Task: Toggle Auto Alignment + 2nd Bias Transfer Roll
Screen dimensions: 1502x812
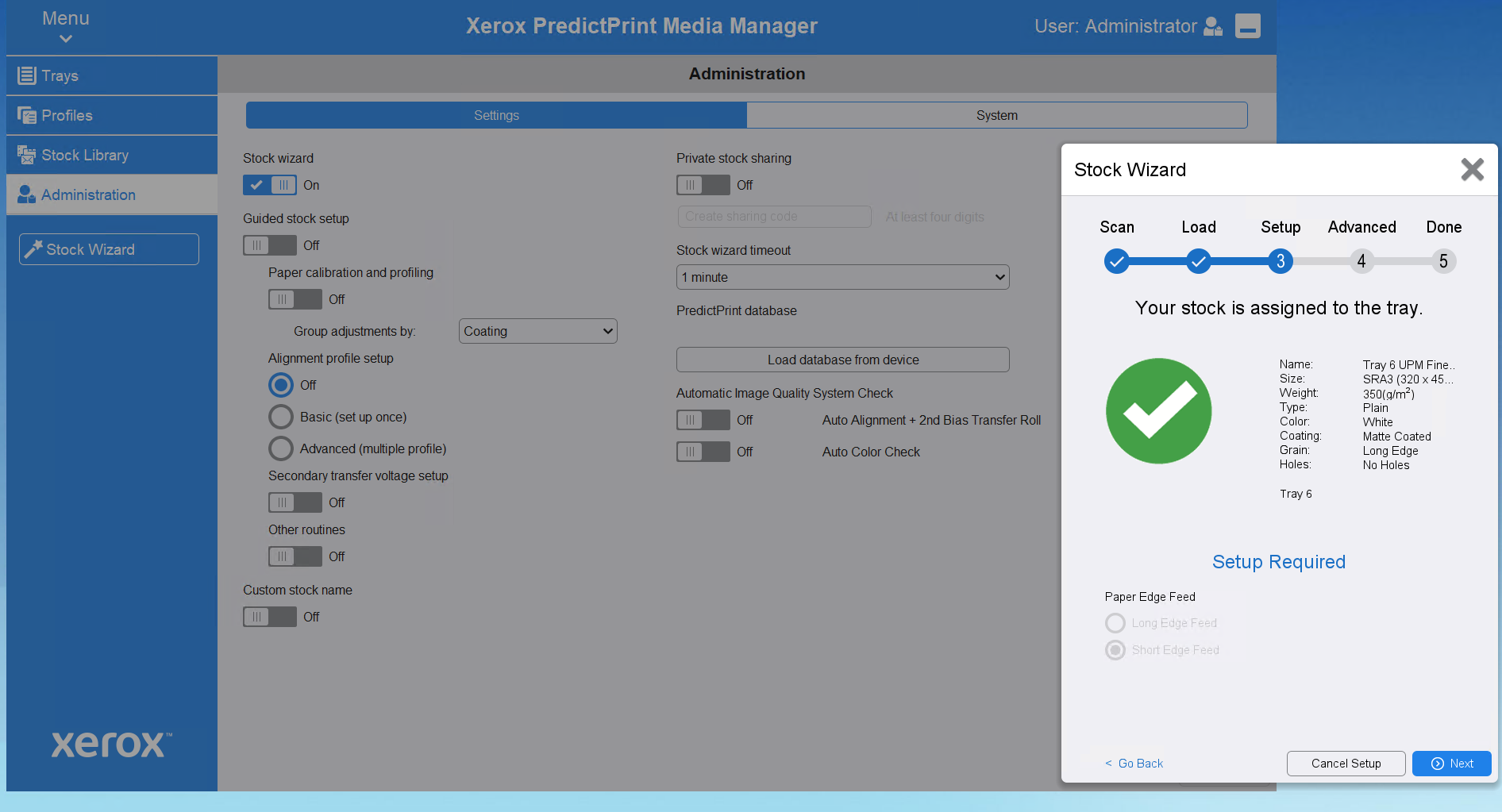Action: [x=703, y=420]
